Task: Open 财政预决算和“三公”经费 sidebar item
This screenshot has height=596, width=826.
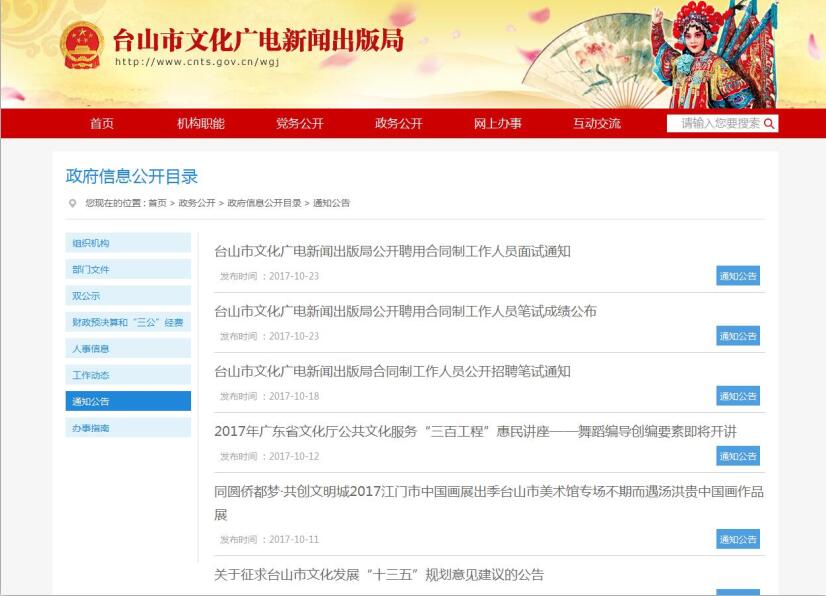Action: pos(128,322)
